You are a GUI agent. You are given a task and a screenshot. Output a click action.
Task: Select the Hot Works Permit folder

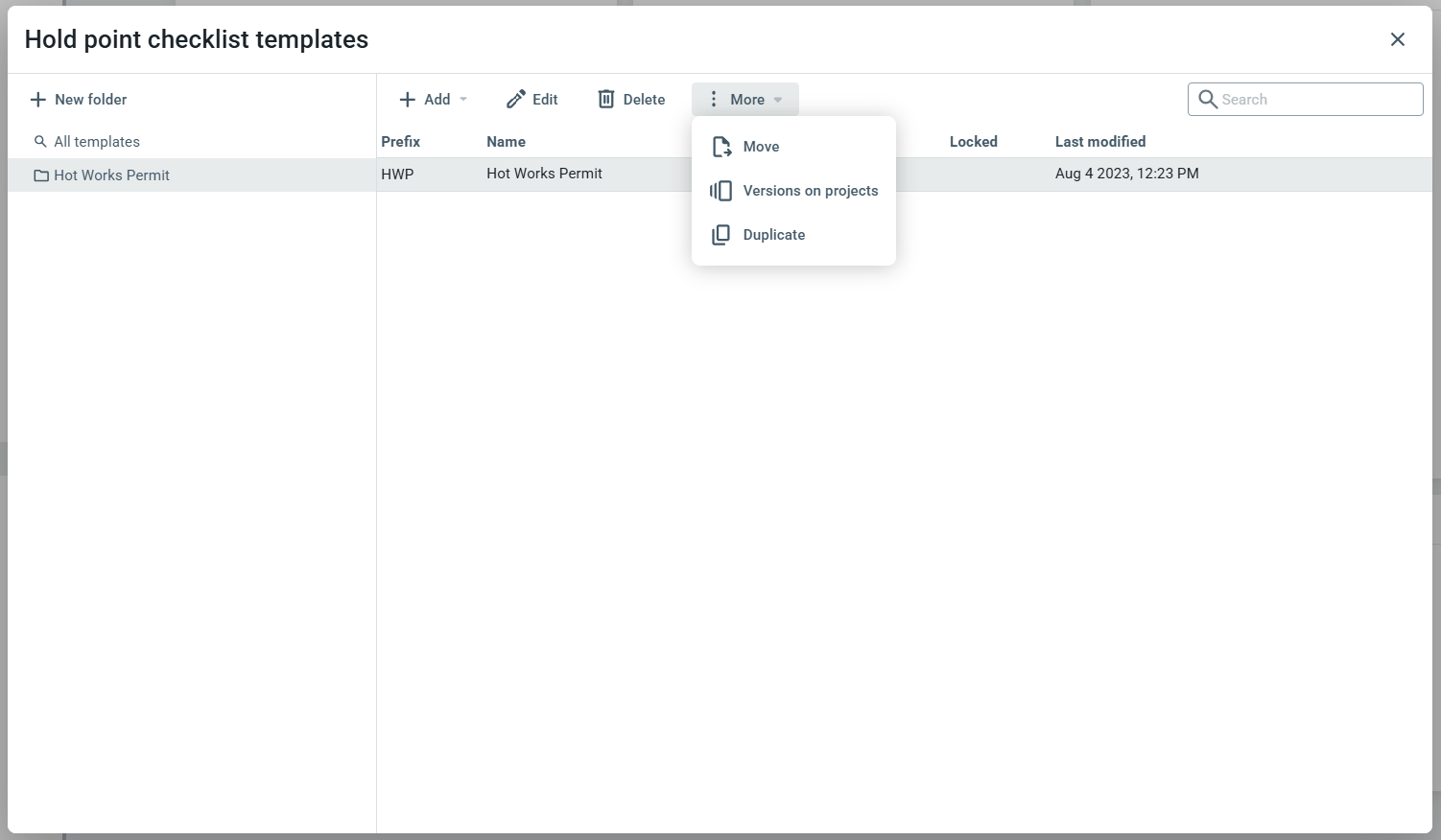pos(111,175)
